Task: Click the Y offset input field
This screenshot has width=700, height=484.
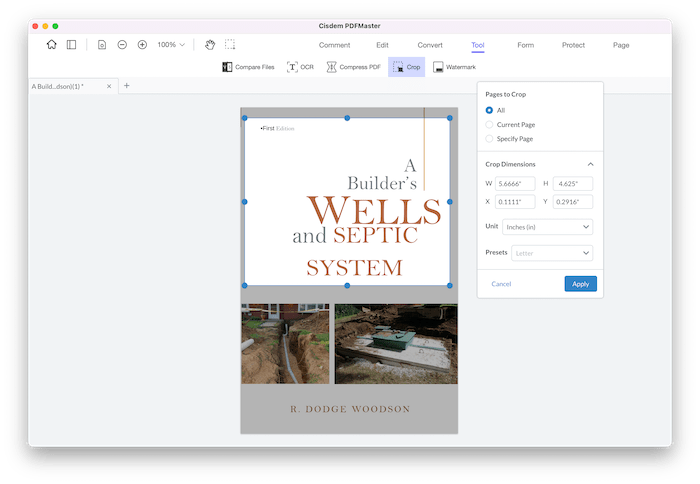Action: (573, 202)
